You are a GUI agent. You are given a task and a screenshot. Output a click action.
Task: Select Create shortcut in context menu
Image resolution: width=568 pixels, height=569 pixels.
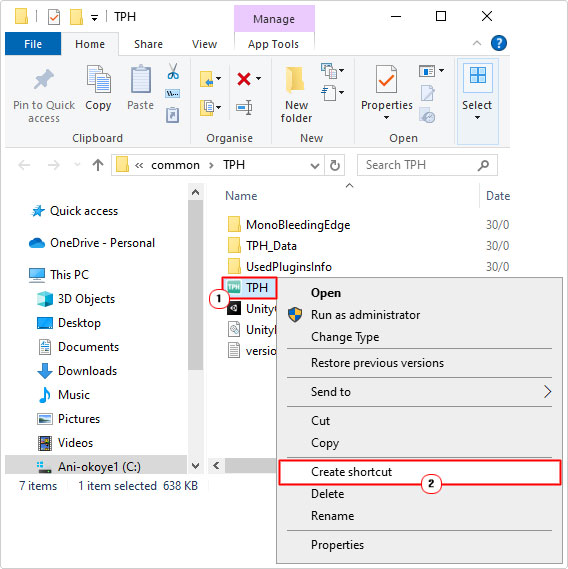pyautogui.click(x=420, y=472)
